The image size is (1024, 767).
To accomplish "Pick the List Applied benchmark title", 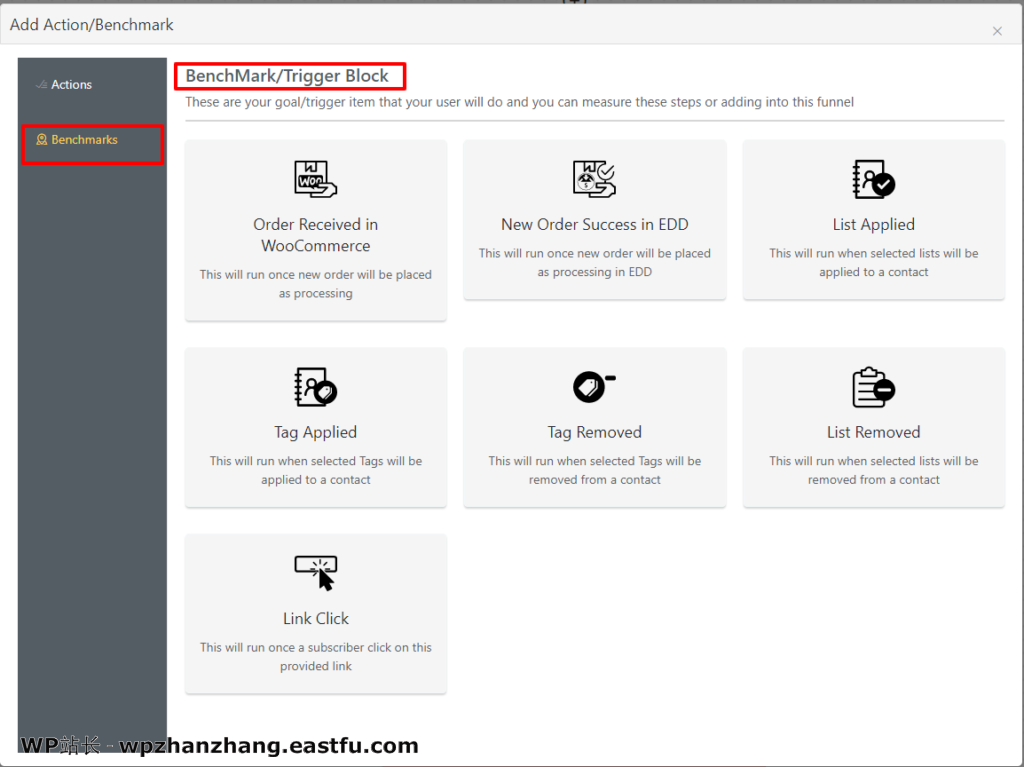I will click(x=874, y=224).
